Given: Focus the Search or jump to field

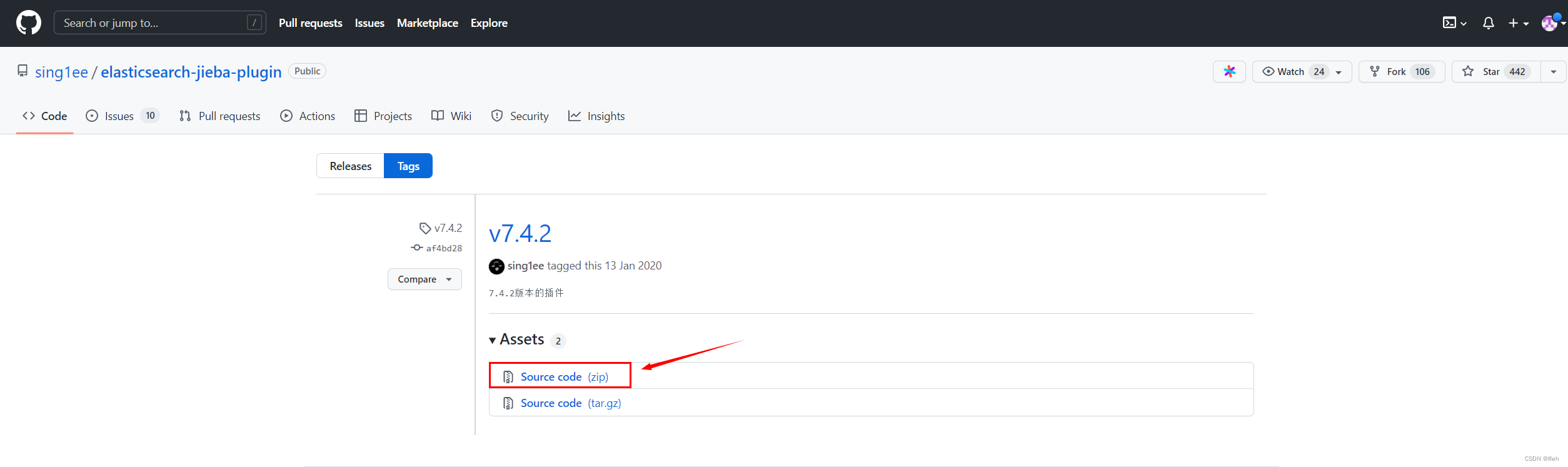Looking at the screenshot, I should point(159,23).
